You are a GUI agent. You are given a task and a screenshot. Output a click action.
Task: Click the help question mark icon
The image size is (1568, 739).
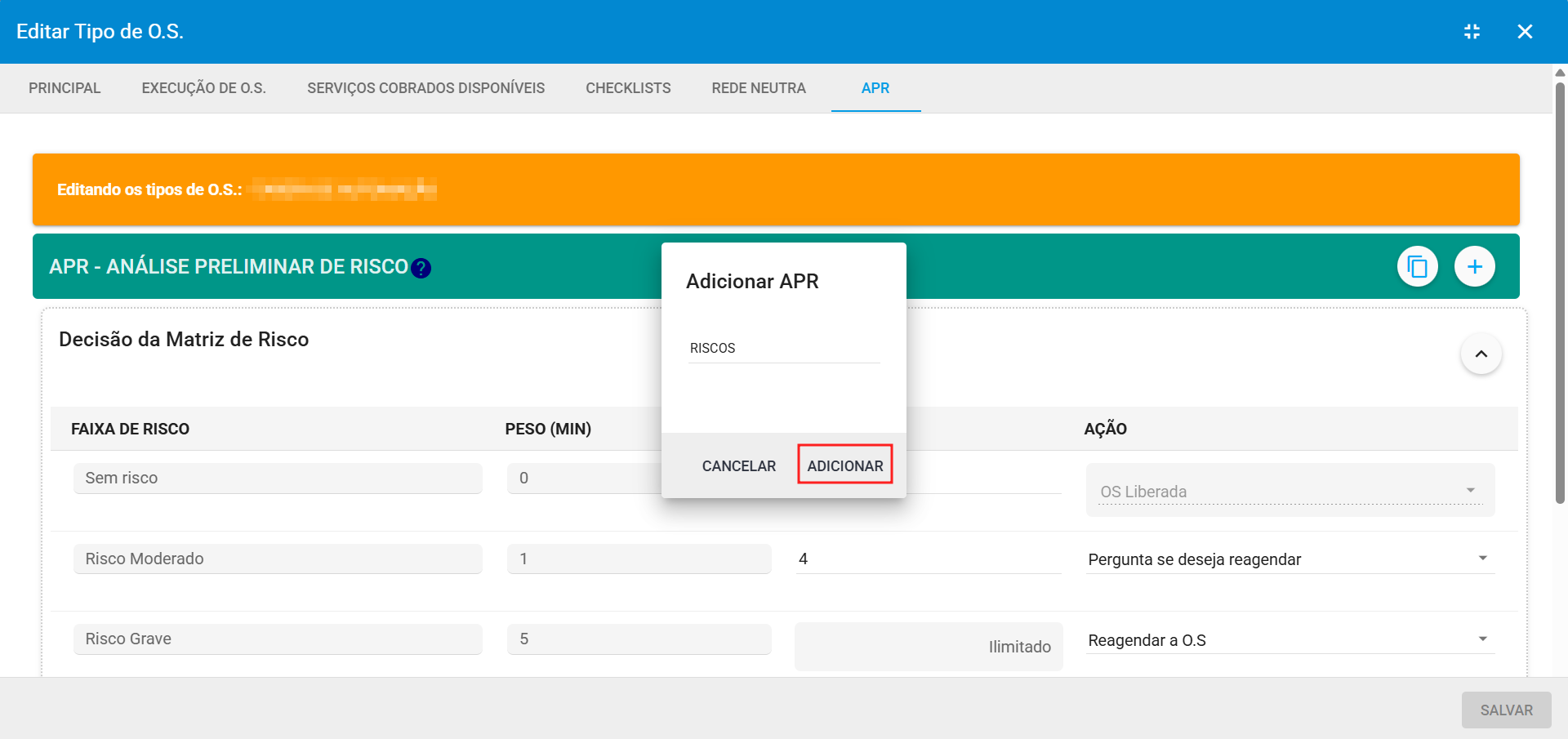[x=421, y=268]
